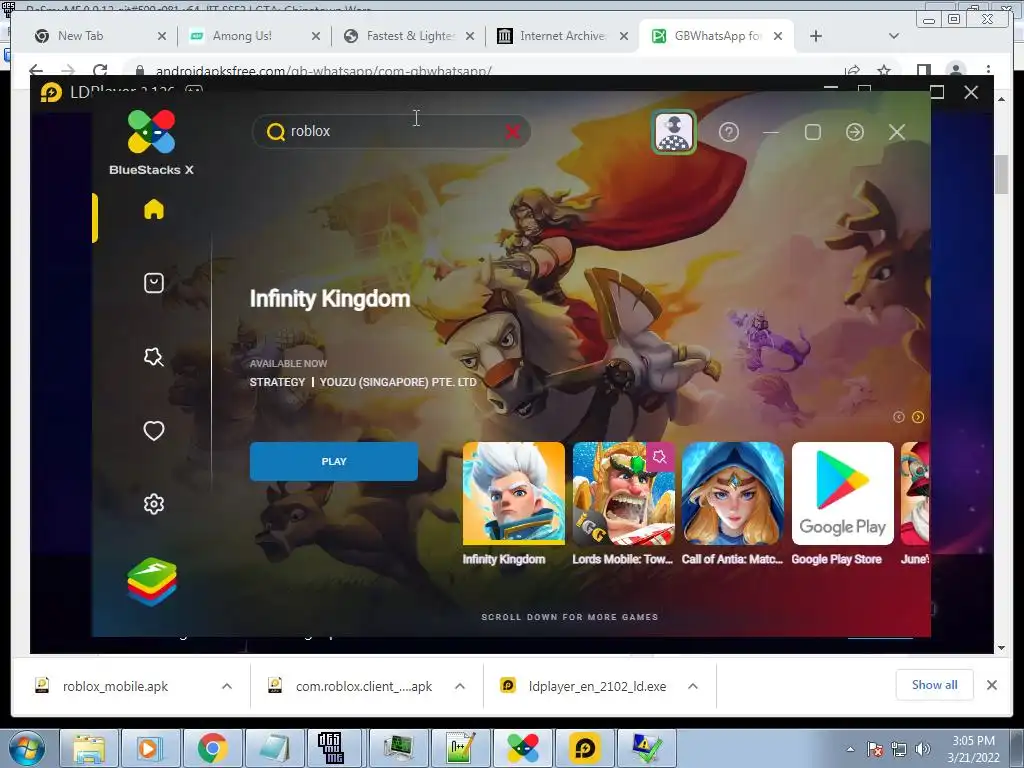The width and height of the screenshot is (1024, 768).
Task: Launch the BlueStacks App Player stacked-layers icon
Action: pos(152,581)
